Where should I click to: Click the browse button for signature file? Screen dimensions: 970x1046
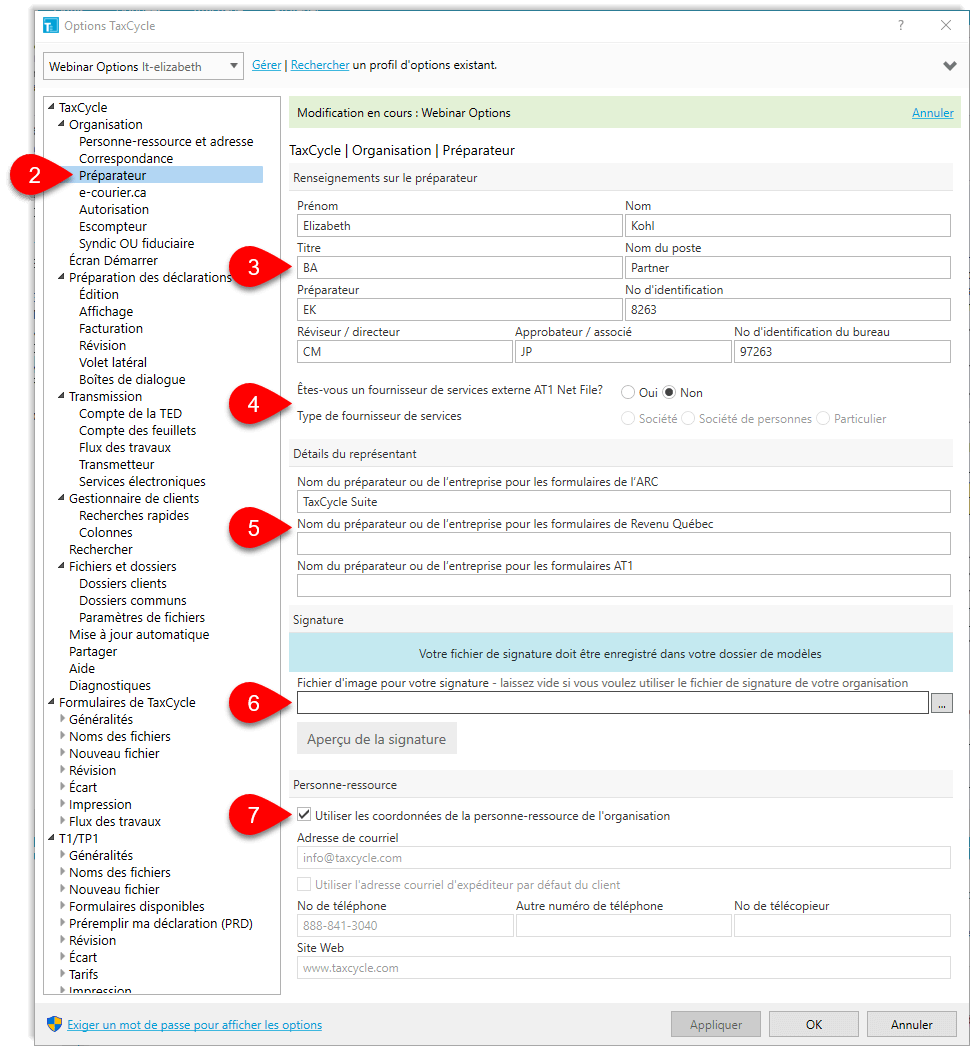[941, 703]
